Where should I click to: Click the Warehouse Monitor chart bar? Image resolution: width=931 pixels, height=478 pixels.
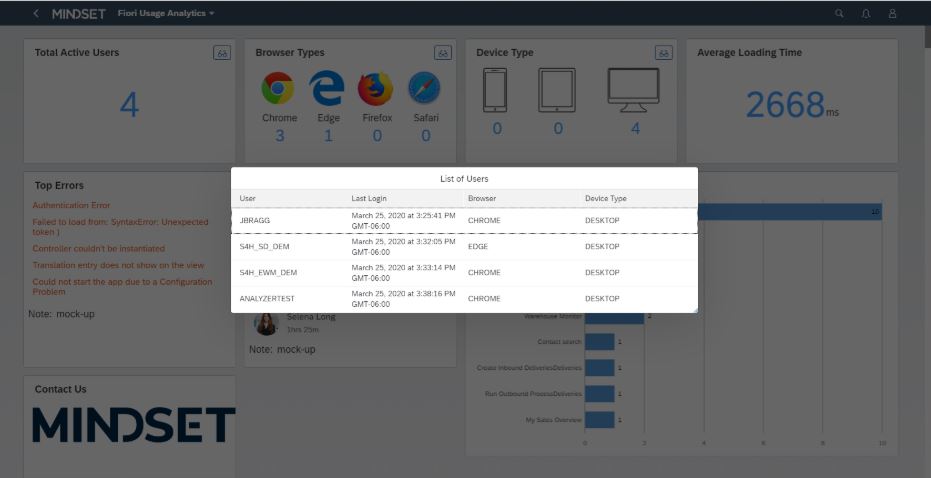click(615, 316)
